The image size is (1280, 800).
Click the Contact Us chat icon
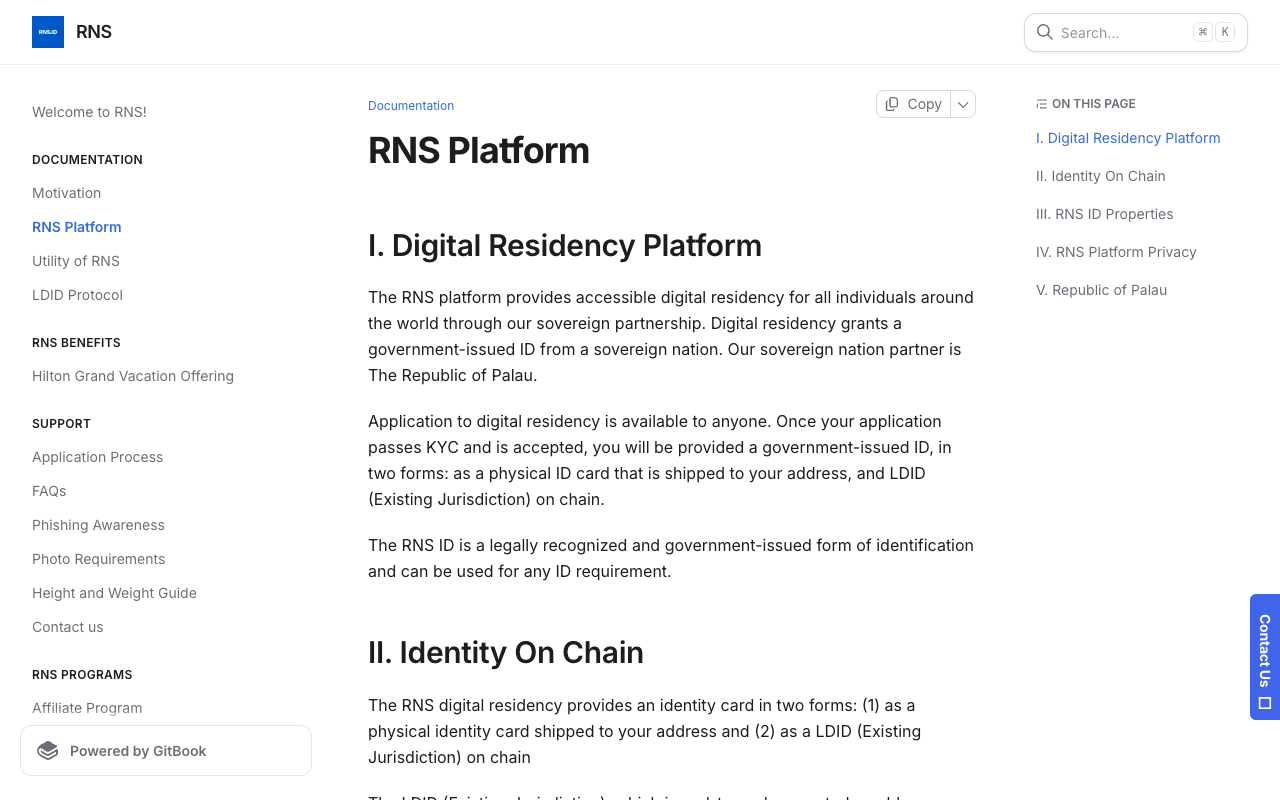[1265, 703]
